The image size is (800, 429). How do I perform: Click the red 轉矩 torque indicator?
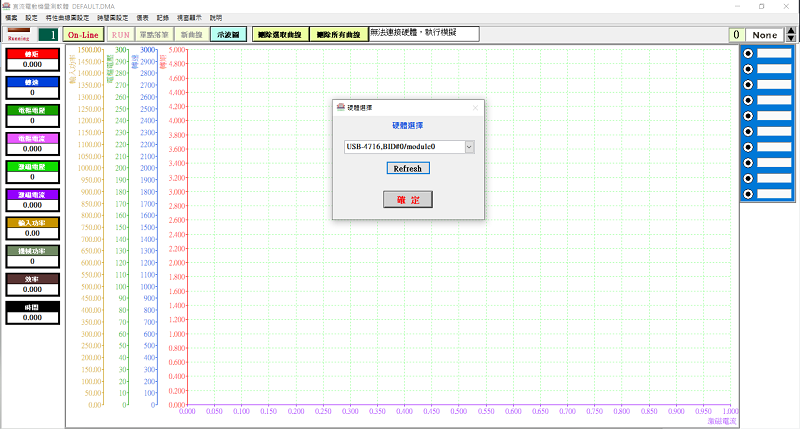(32, 53)
